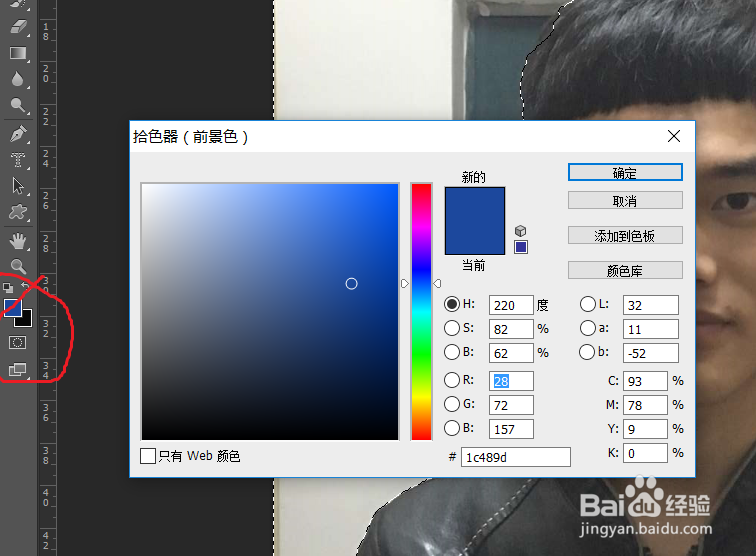Image resolution: width=756 pixels, height=556 pixels.
Task: Click the new color preview swatch
Action: pos(475,204)
